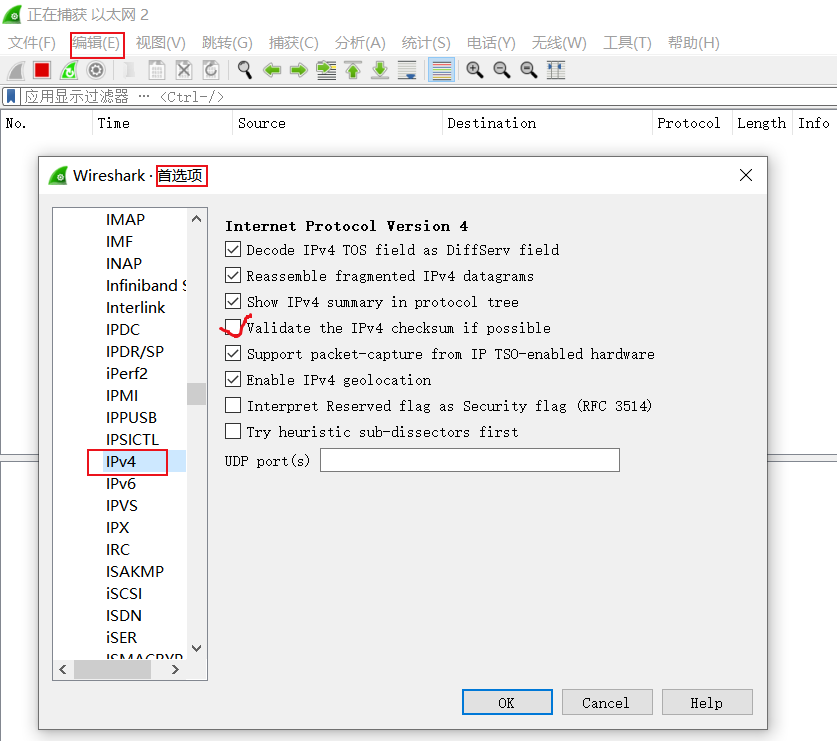Open the 跳转(G) menu
Viewport: 837px width, 741px height.
pos(227,43)
